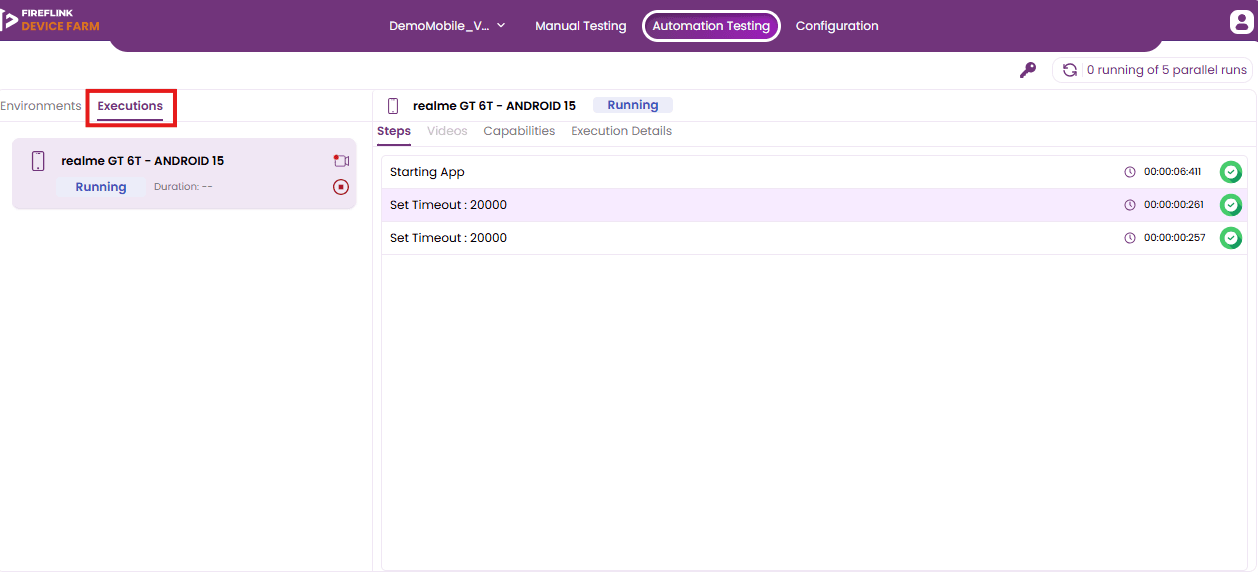This screenshot has width=1258, height=575.
Task: Select the Starting App step row
Action: tap(814, 172)
